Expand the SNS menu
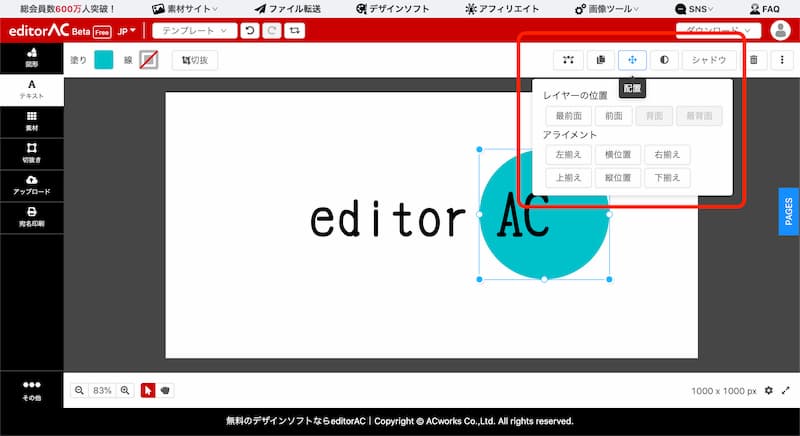The width and height of the screenshot is (800, 436). (x=694, y=9)
